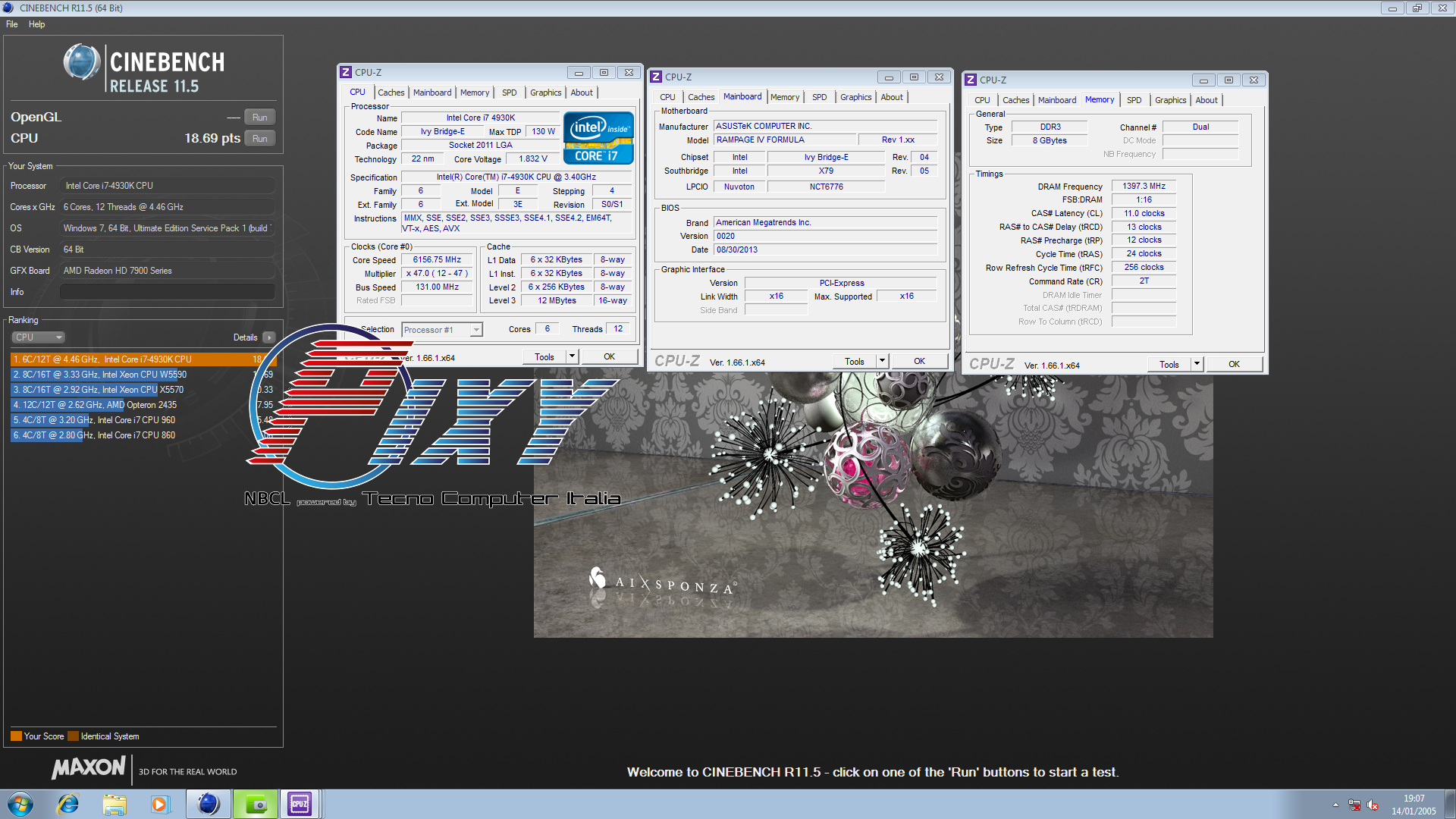
Task: Toggle the ranking Details arrow button
Action: (269, 337)
